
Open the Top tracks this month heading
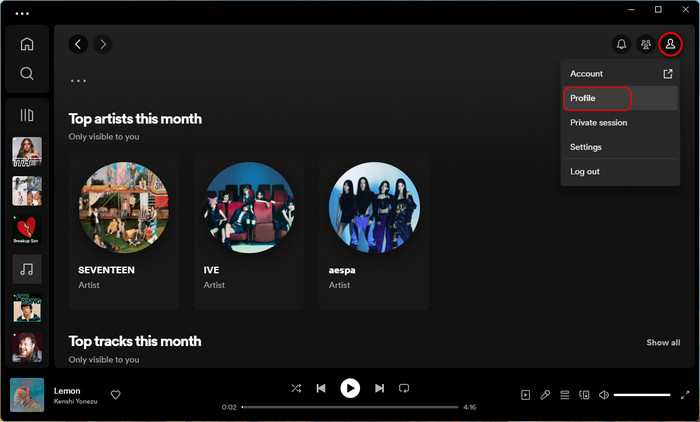point(135,341)
